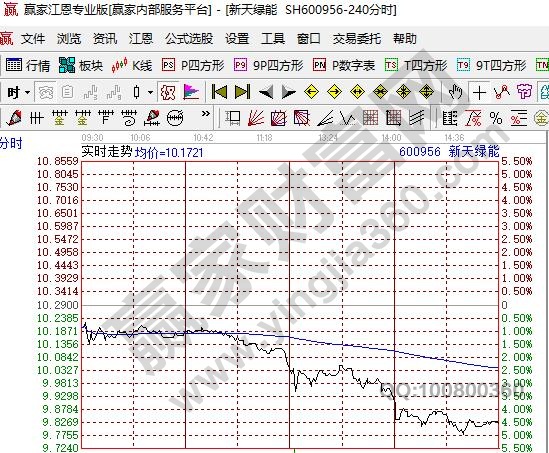
Task: Expand the drawing toolbar overflow chevron
Action: [206, 113]
